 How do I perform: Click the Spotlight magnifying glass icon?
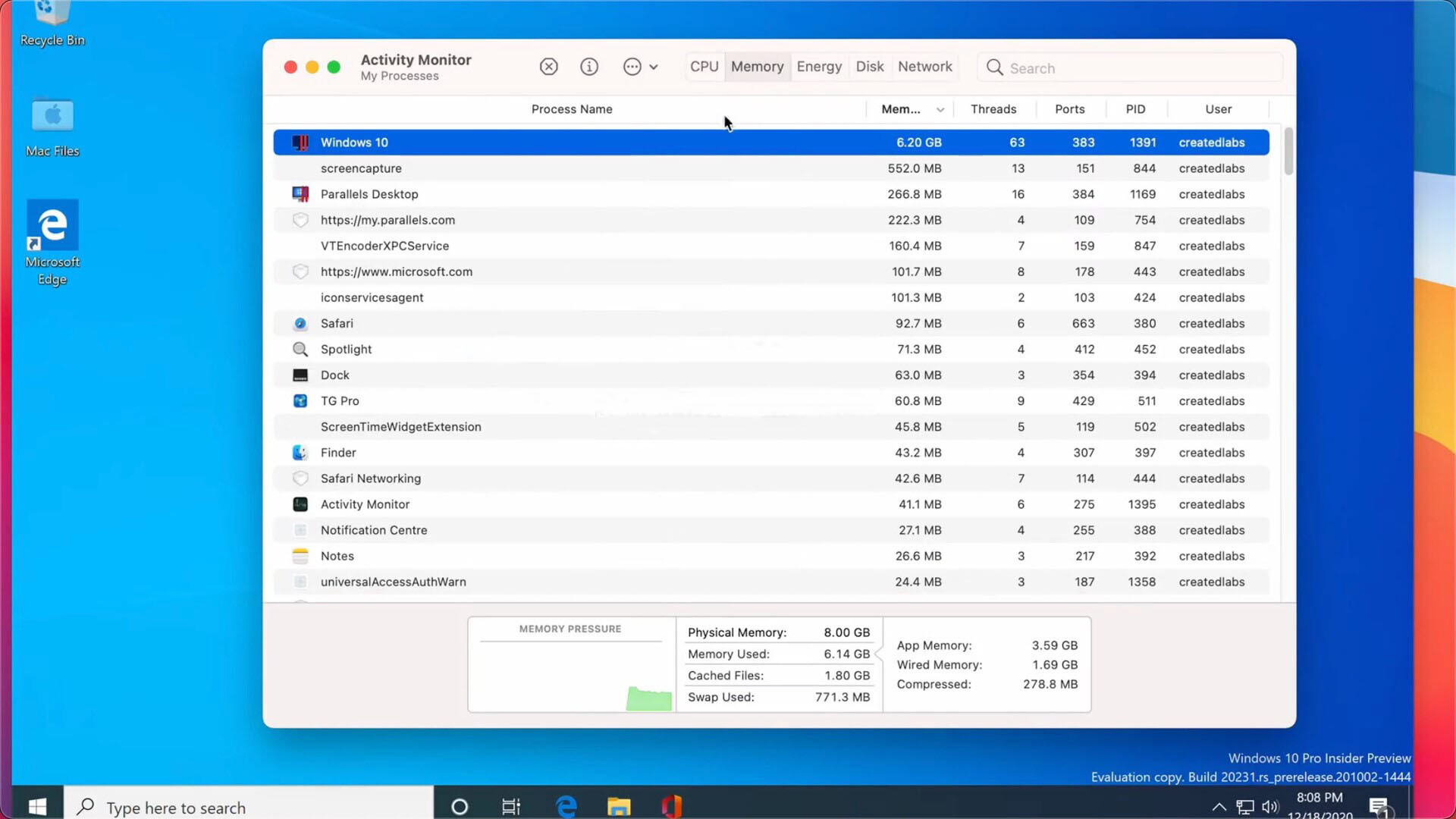tap(300, 349)
